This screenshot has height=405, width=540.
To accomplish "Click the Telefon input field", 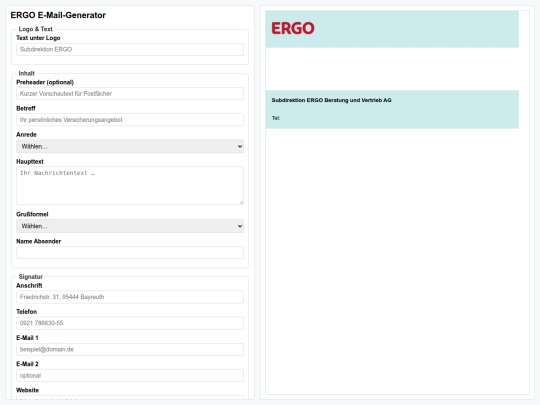I will click(x=130, y=323).
